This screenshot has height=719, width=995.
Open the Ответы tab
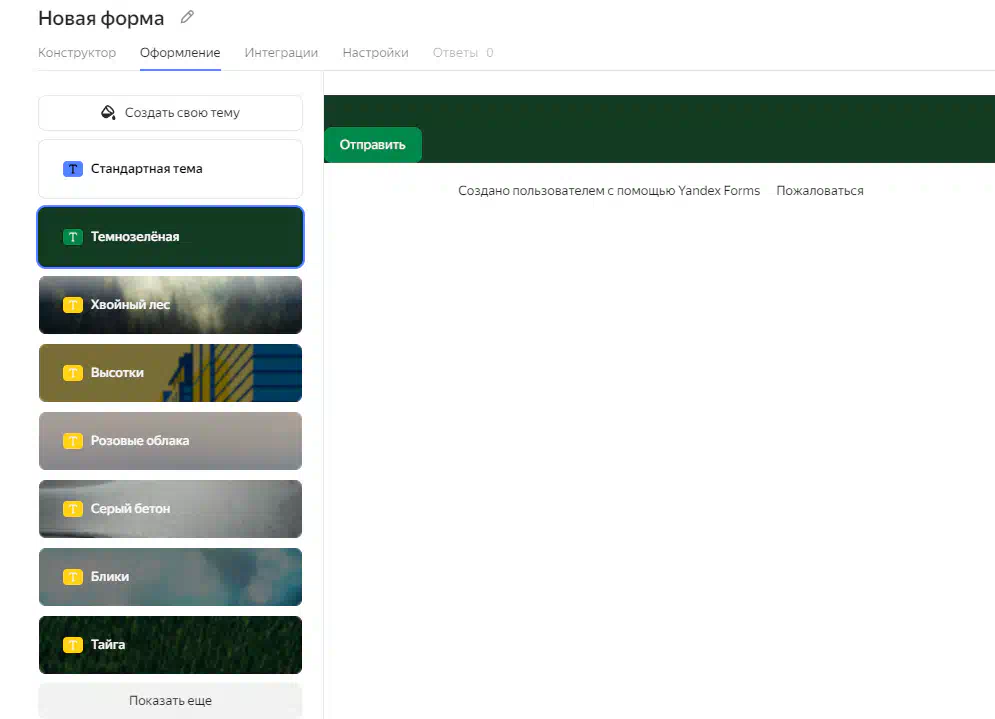click(463, 53)
